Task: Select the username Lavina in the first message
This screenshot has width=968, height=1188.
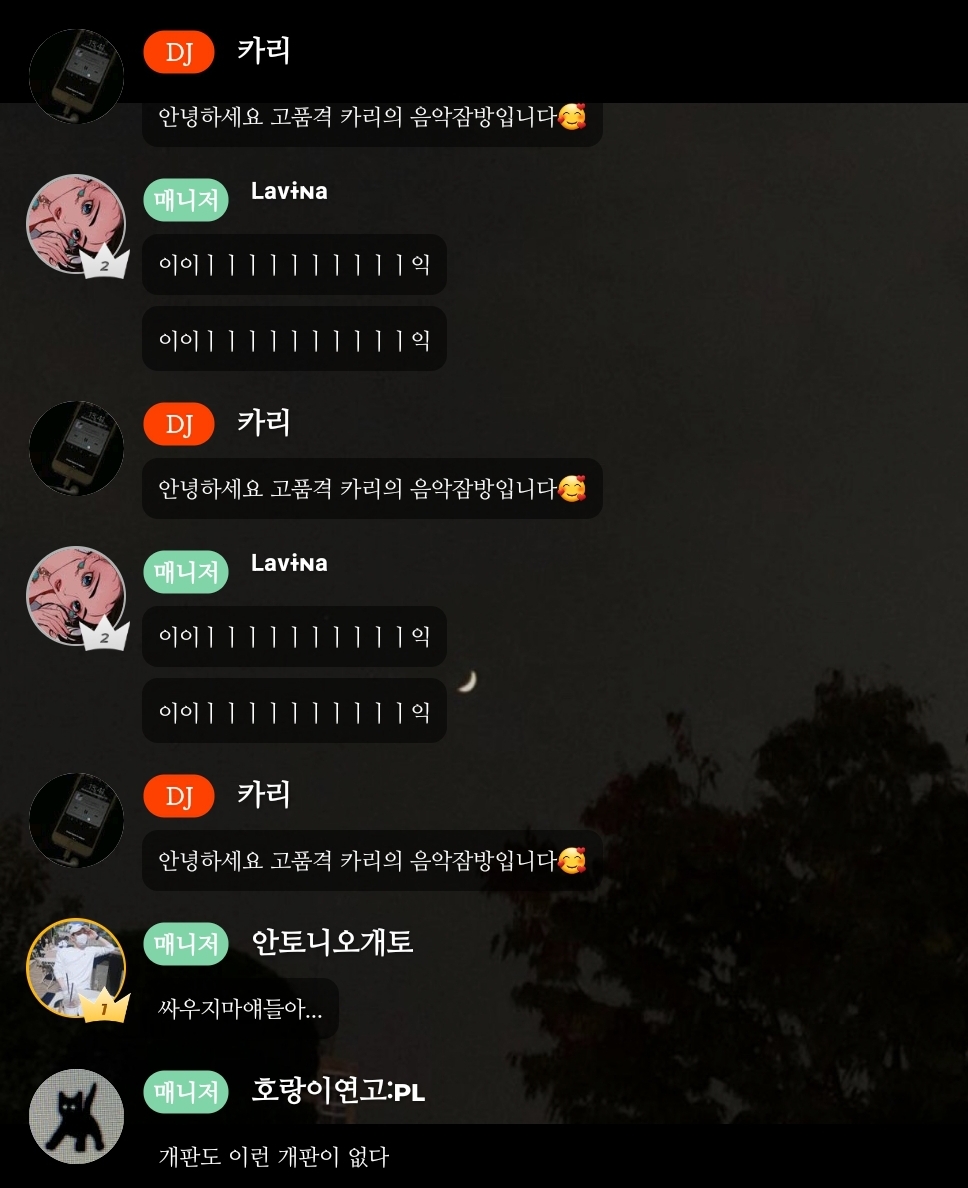Action: click(x=289, y=191)
